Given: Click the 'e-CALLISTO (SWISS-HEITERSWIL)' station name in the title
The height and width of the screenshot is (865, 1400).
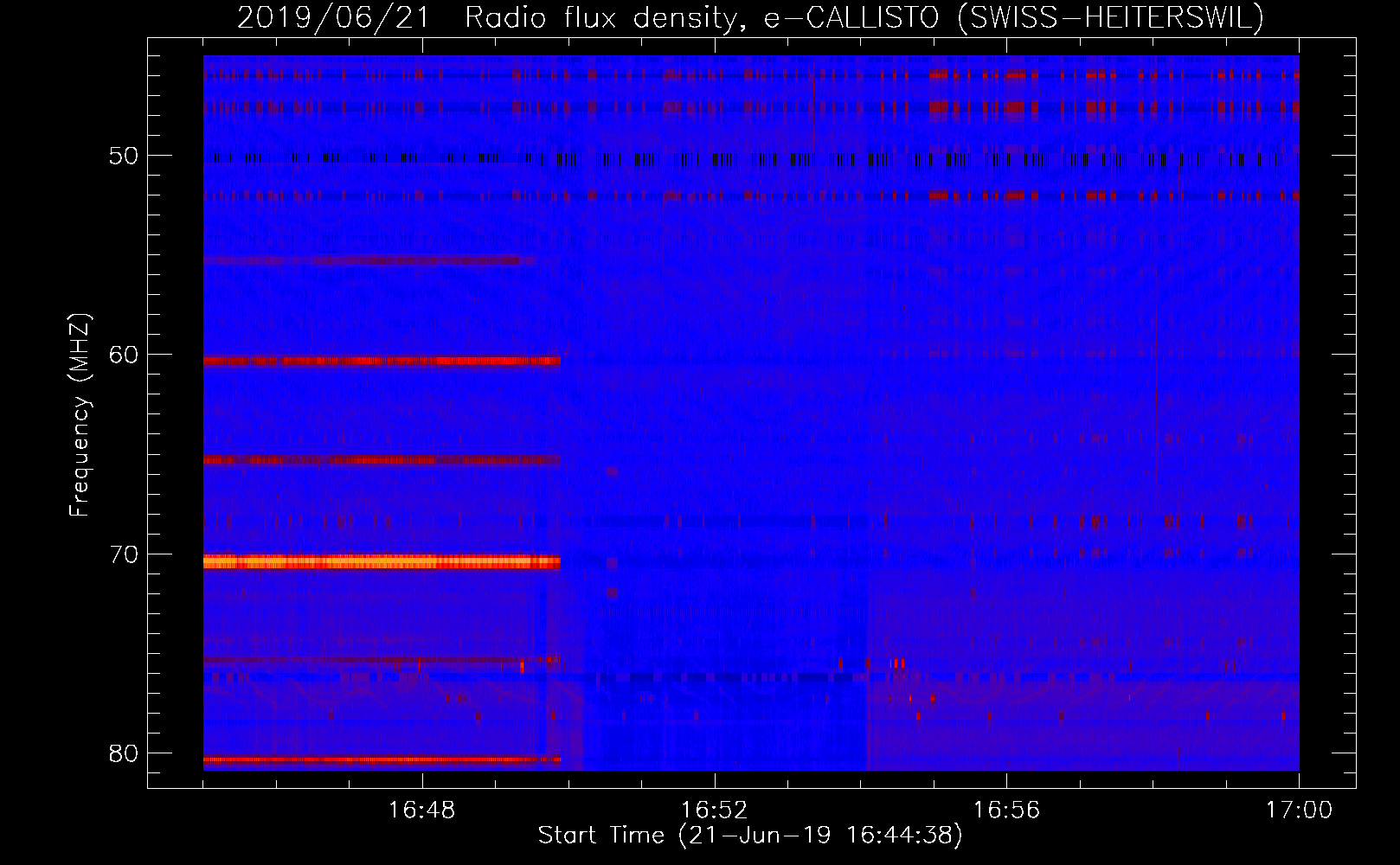Looking at the screenshot, I should pos(1013,18).
